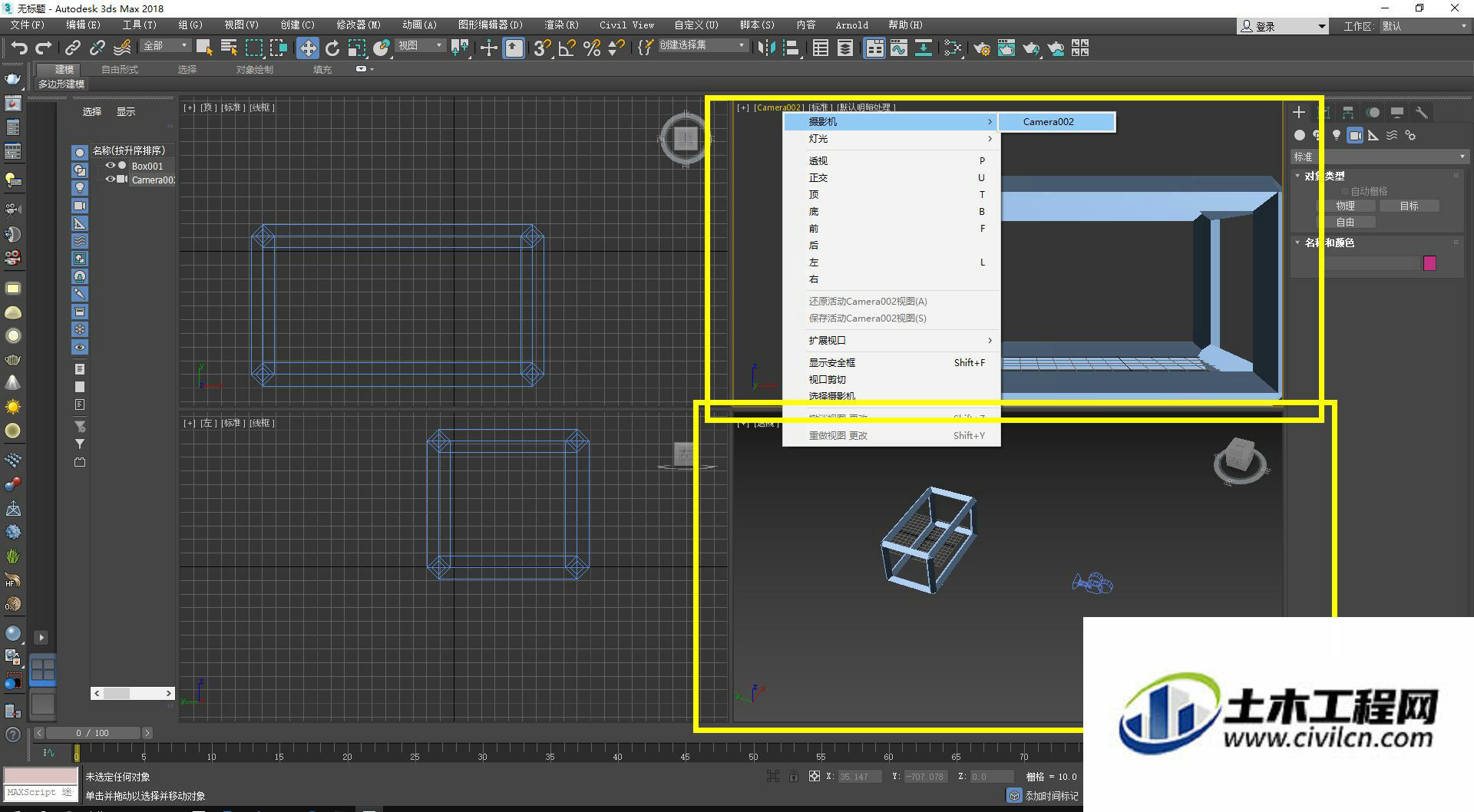Click 显示 in the scene explorer header
Image resolution: width=1474 pixels, height=812 pixels.
pyautogui.click(x=126, y=111)
